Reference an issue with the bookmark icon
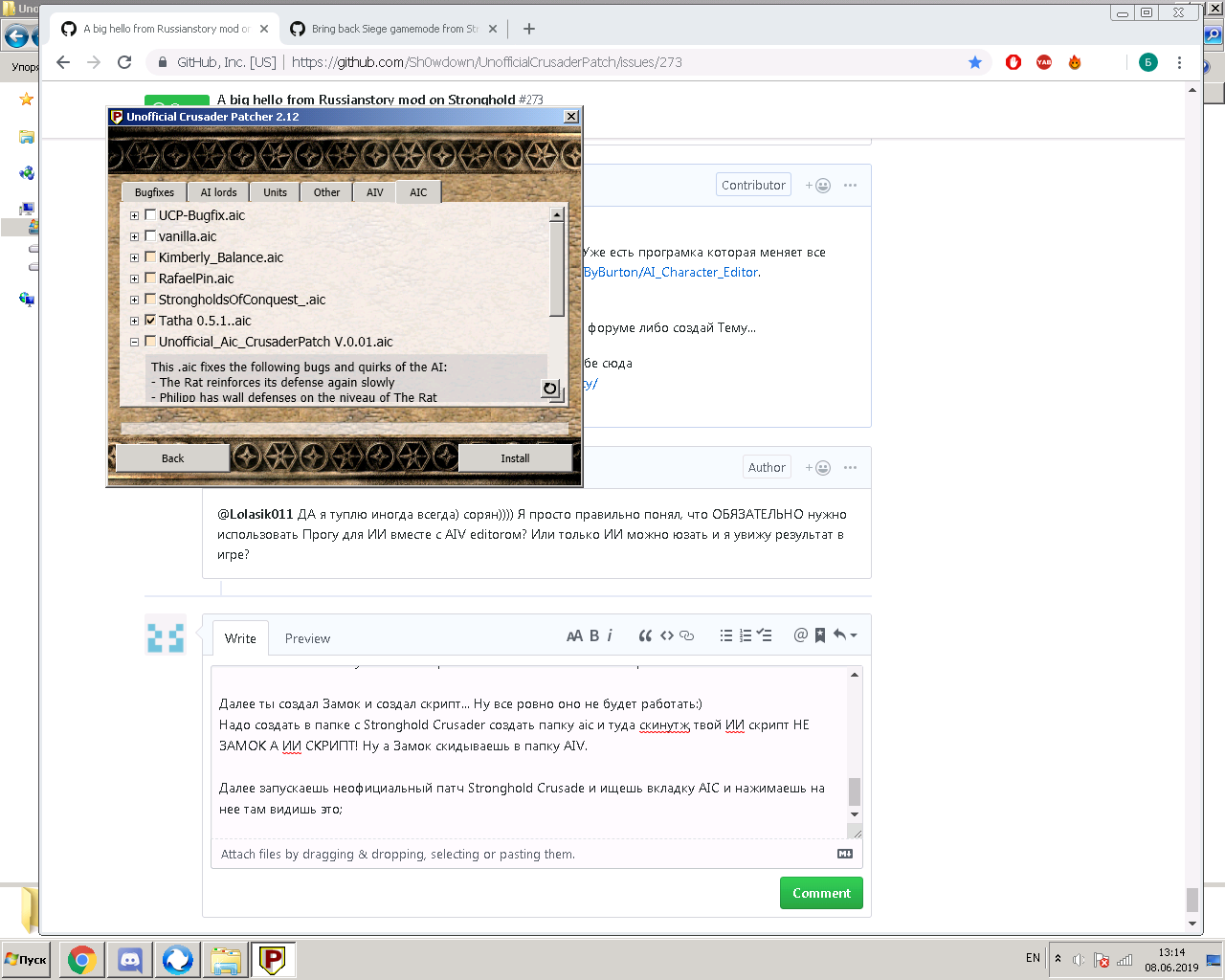Screen dimensions: 1225x980 click(820, 635)
